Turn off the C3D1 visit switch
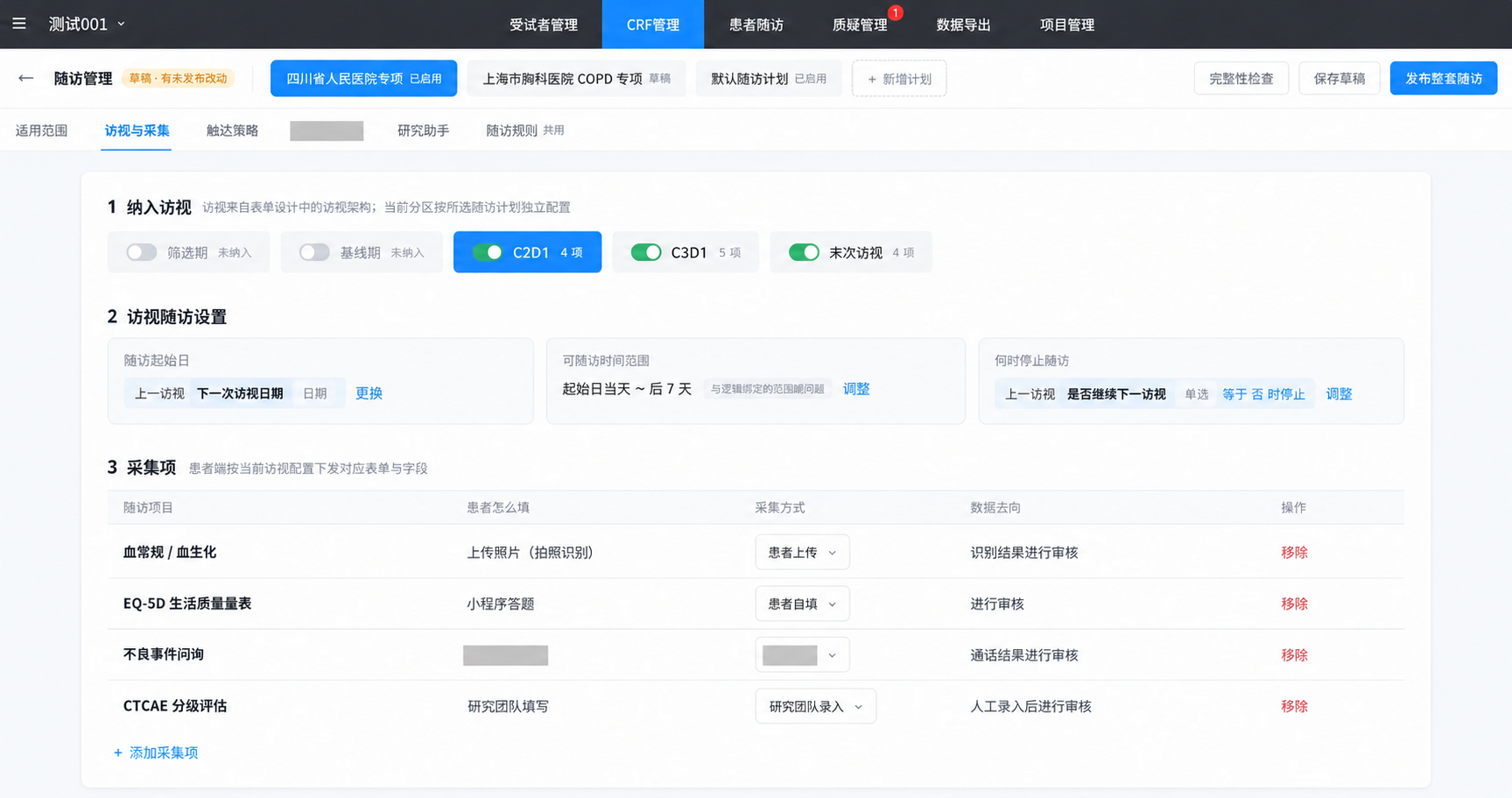The width and height of the screenshot is (1512, 798). click(646, 252)
